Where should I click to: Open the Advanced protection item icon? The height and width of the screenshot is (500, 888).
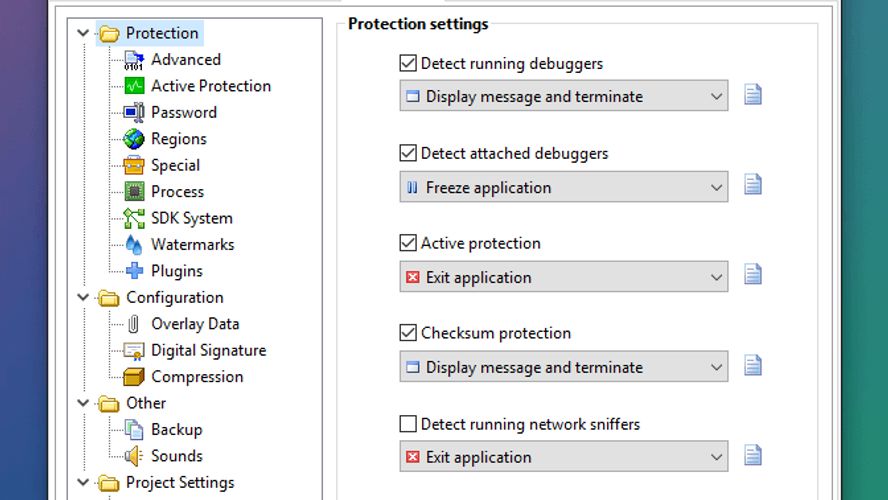click(x=134, y=59)
